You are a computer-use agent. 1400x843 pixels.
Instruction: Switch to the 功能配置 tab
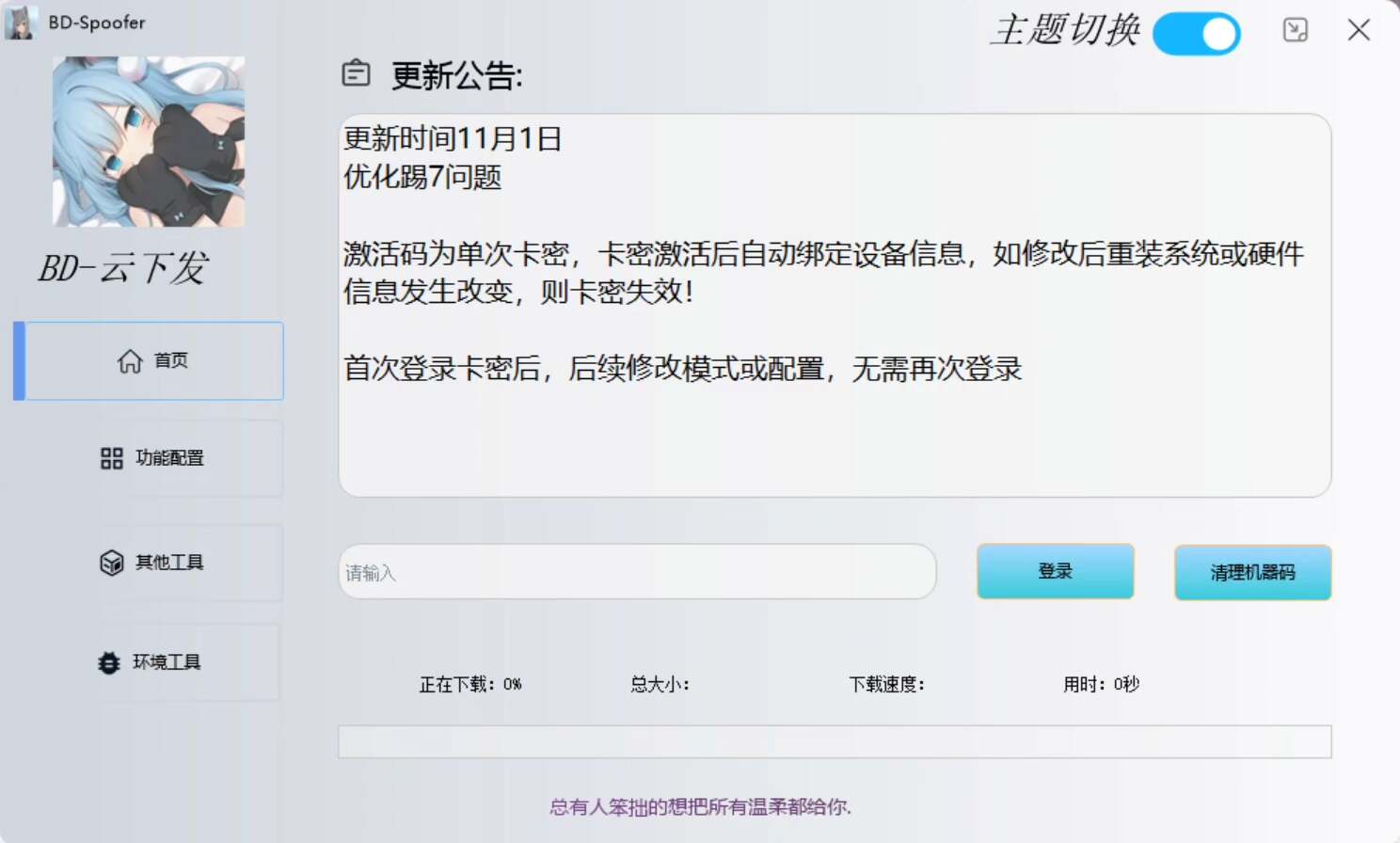tap(153, 458)
